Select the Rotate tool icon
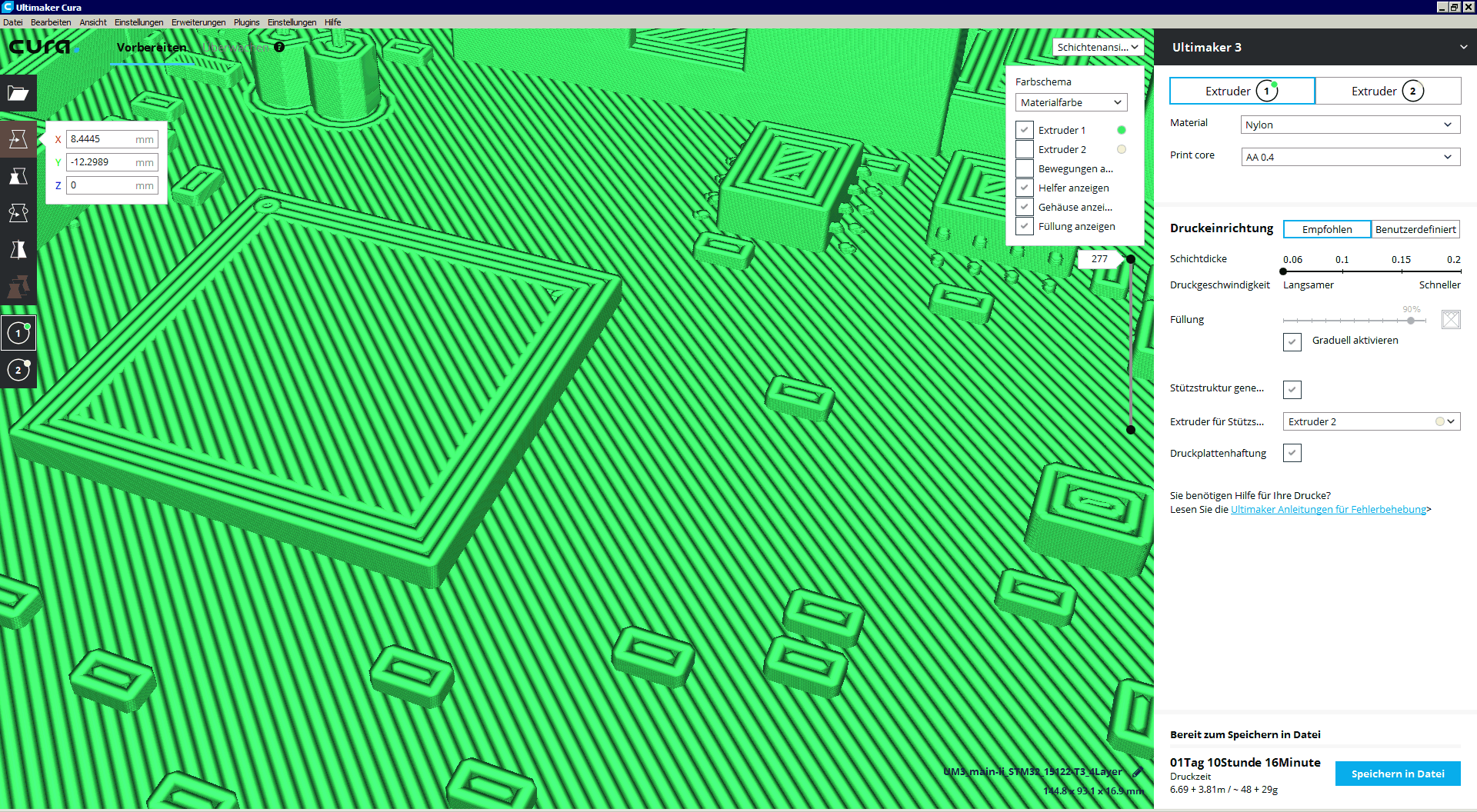This screenshot has width=1477, height=812. click(x=18, y=213)
